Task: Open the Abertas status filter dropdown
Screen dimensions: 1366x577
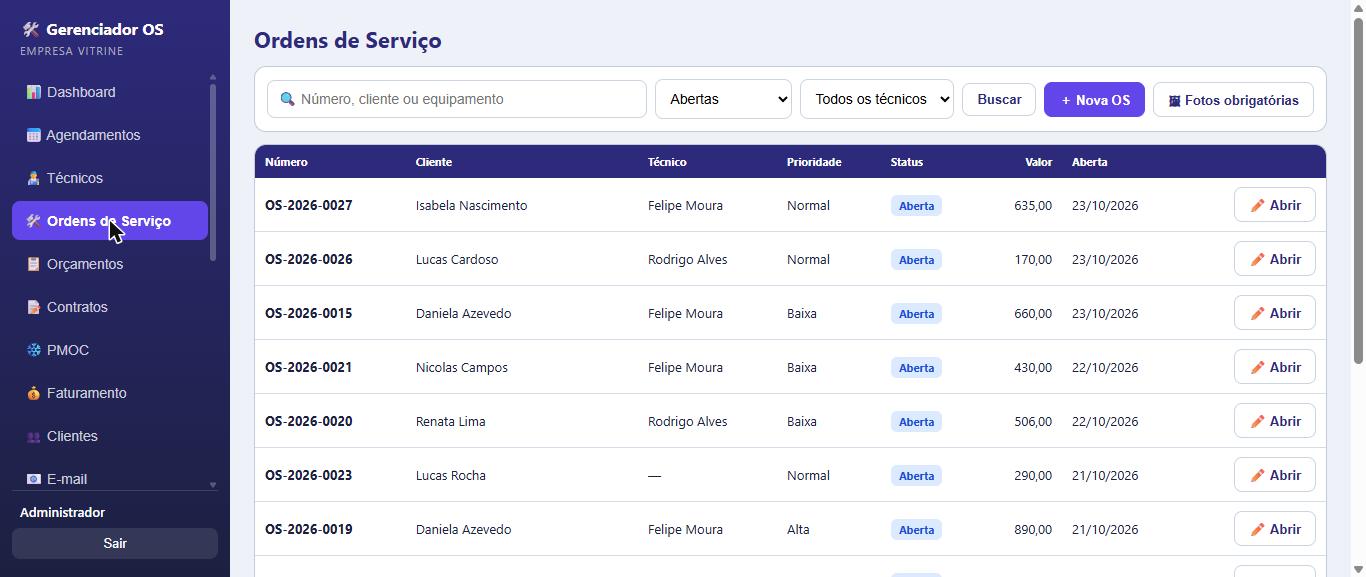Action: pyautogui.click(x=723, y=99)
